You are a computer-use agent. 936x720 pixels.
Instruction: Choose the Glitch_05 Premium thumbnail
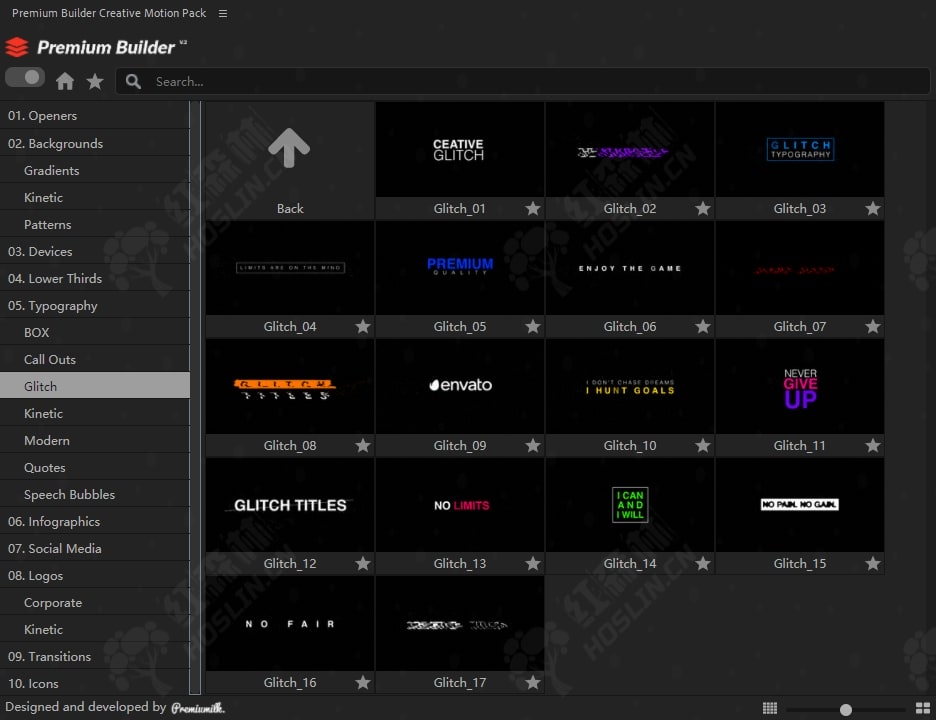click(460, 268)
